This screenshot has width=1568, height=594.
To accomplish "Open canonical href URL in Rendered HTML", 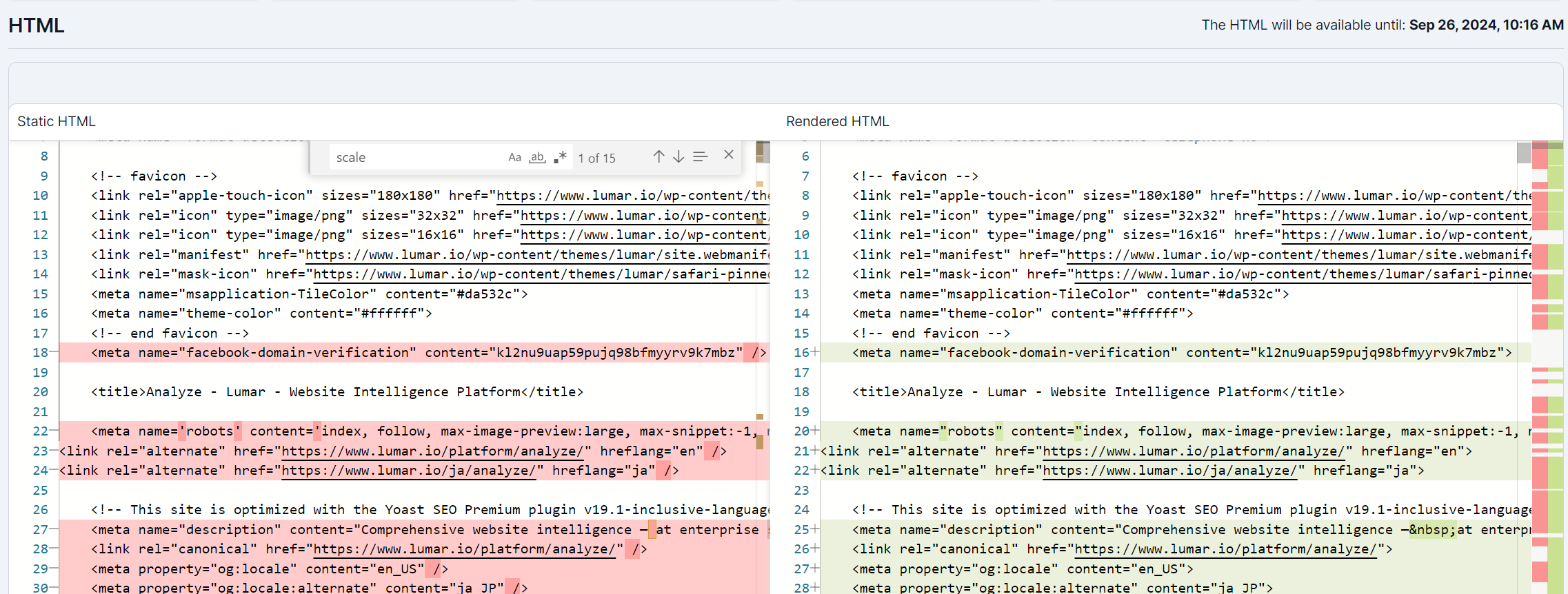I will click(x=1225, y=549).
